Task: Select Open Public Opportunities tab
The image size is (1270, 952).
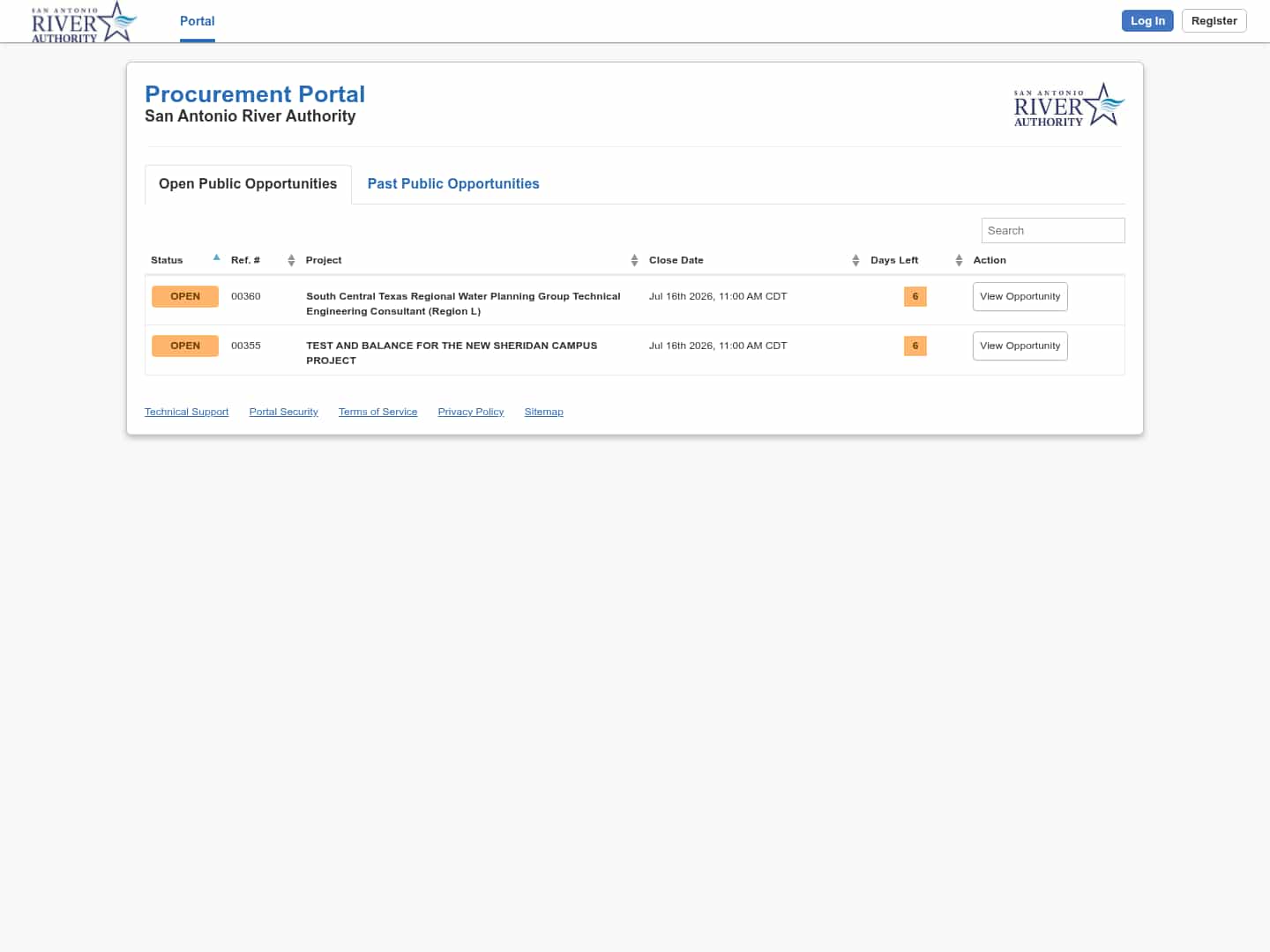Action: (x=248, y=183)
